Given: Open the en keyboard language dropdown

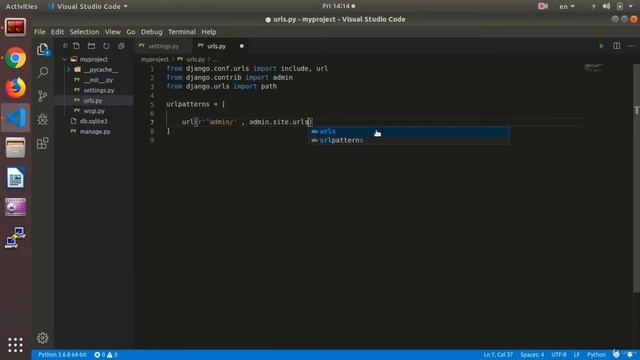Looking at the screenshot, I should tap(567, 7).
